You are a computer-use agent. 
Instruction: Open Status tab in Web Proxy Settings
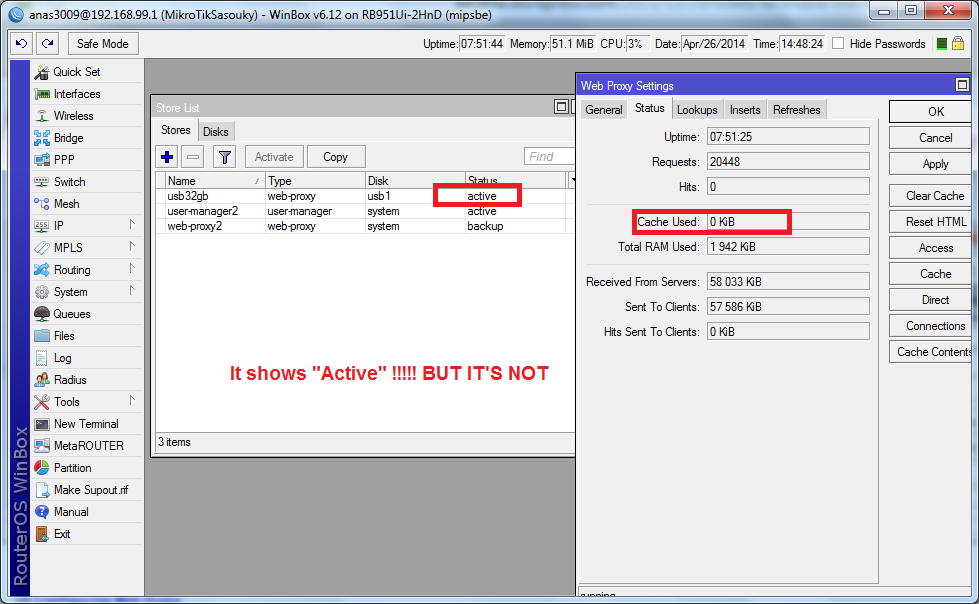coord(649,108)
